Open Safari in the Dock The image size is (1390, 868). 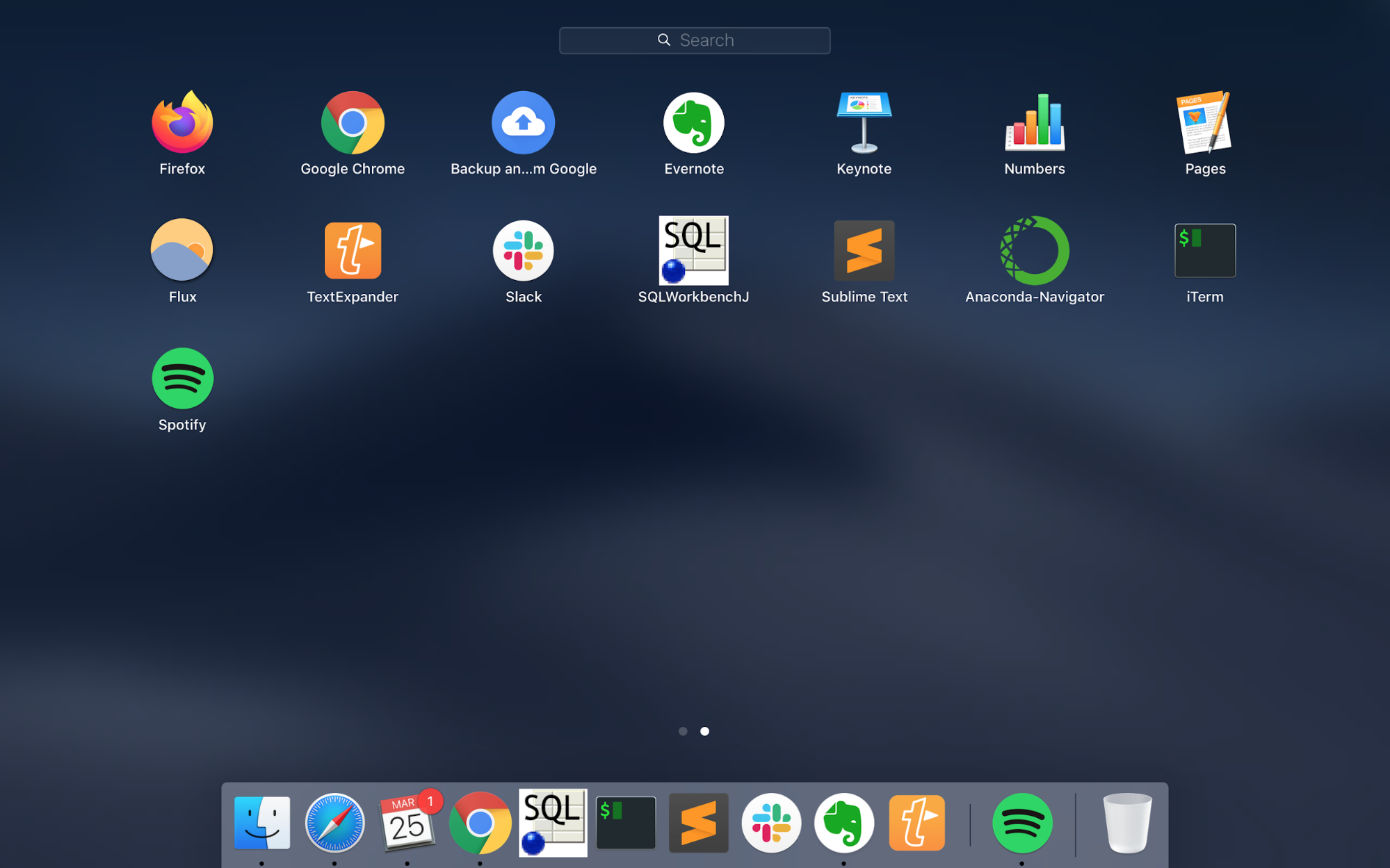[334, 823]
